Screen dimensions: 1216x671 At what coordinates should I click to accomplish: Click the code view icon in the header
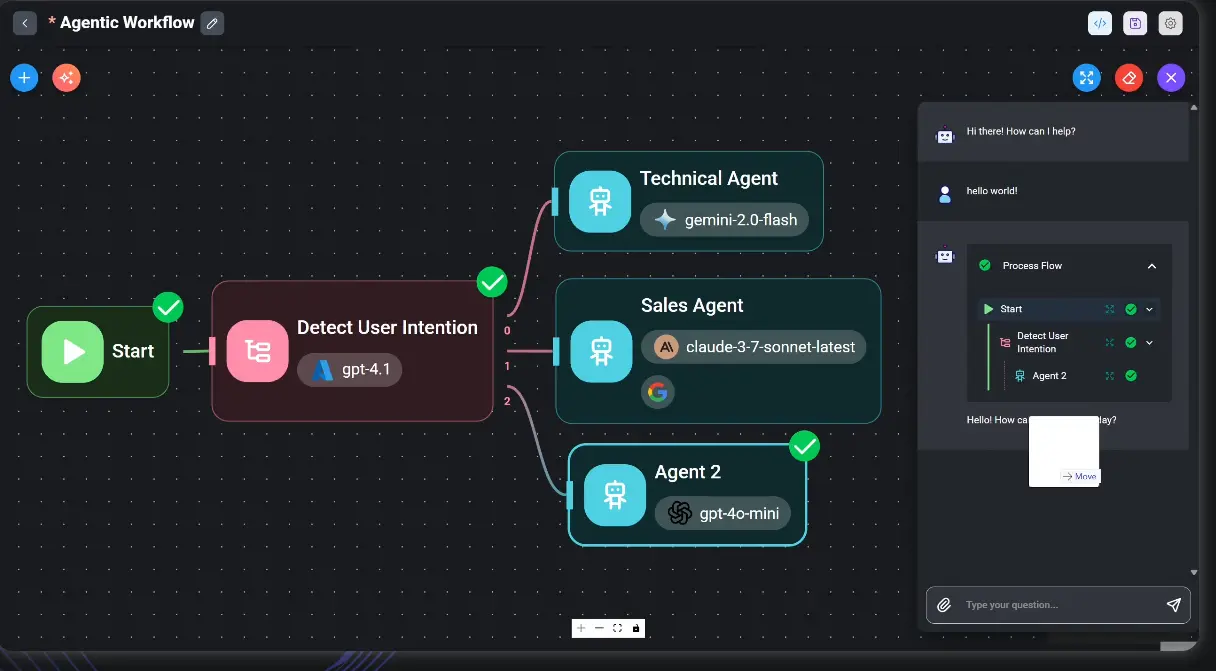(x=1100, y=24)
